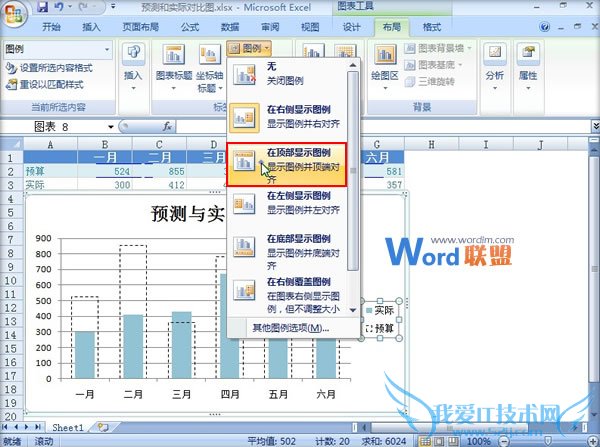
Task: Click the 100% zoom level button
Action: [x=478, y=441]
